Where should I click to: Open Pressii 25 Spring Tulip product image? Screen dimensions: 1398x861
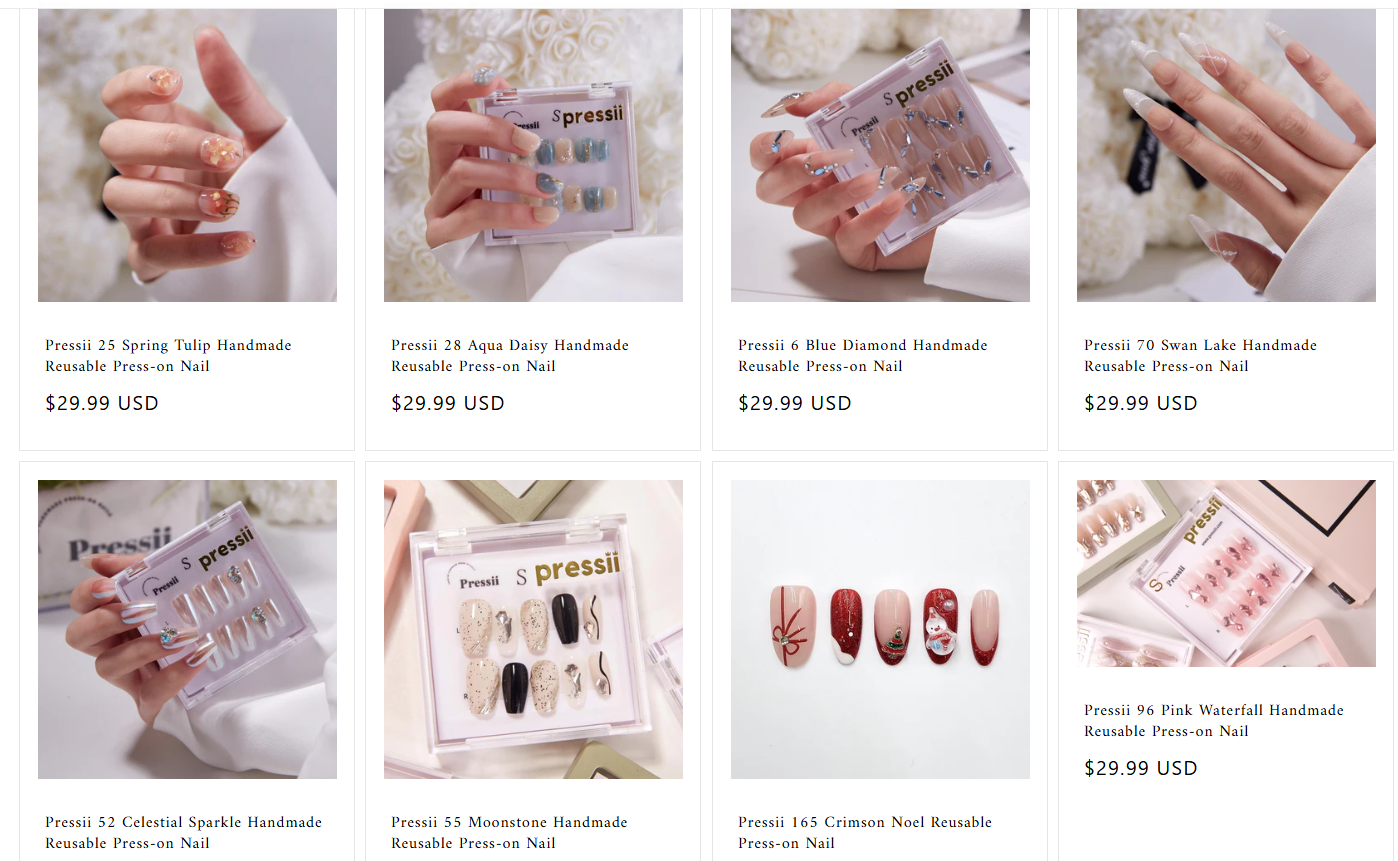click(x=187, y=155)
